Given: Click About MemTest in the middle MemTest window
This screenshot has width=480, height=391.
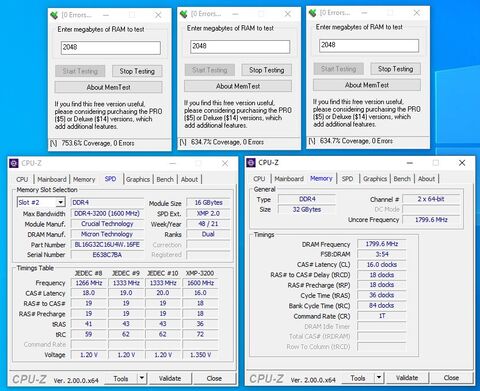Looking at the screenshot, I should (x=238, y=86).
